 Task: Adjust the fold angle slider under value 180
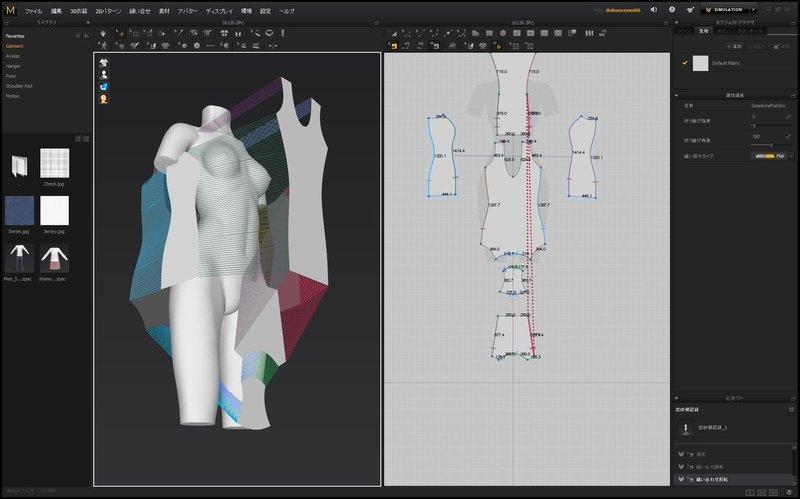771,145
